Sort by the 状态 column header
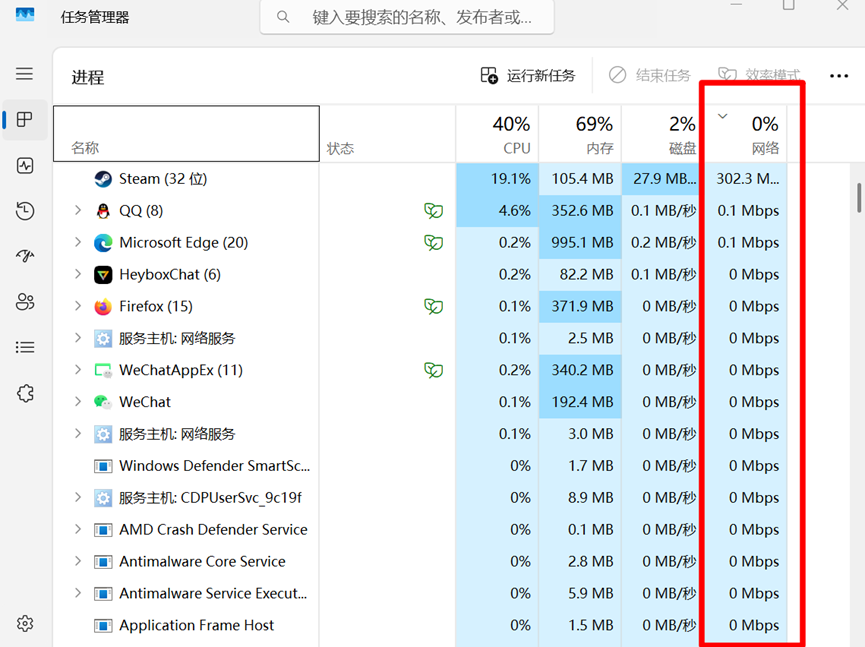Viewport: 865px width, 647px height. 387,134
